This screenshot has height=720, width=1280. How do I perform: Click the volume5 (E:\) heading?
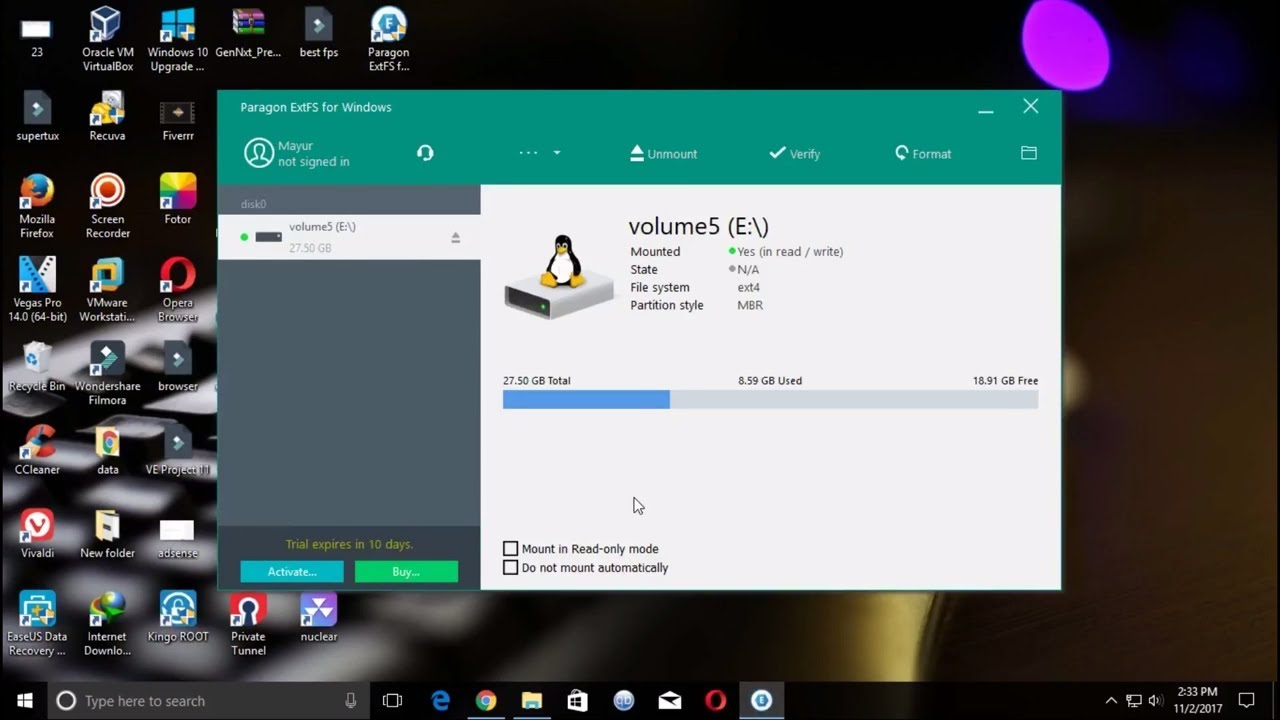pyautogui.click(x=699, y=227)
